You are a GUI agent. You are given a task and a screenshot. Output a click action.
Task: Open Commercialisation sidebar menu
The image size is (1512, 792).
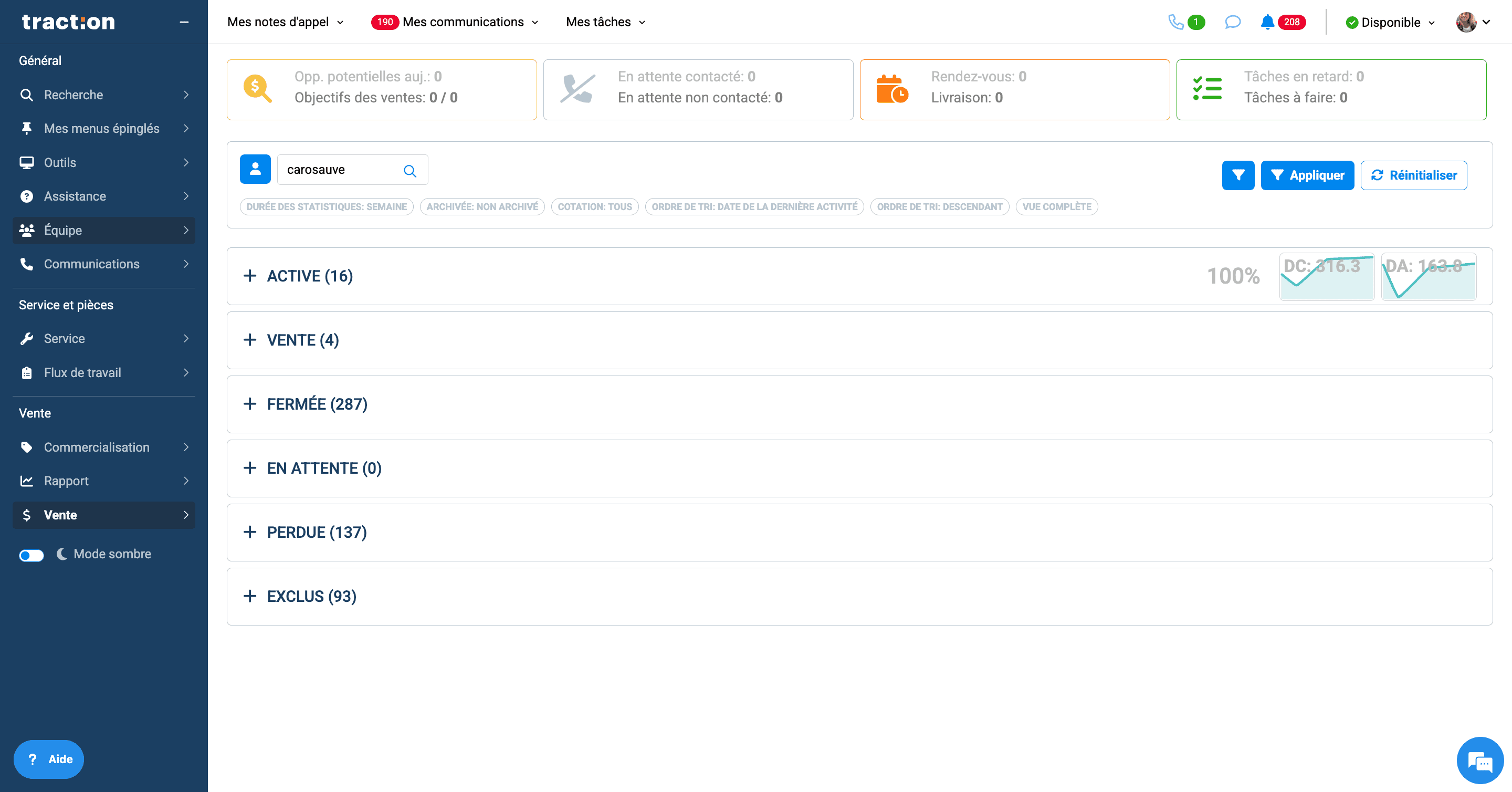(104, 447)
